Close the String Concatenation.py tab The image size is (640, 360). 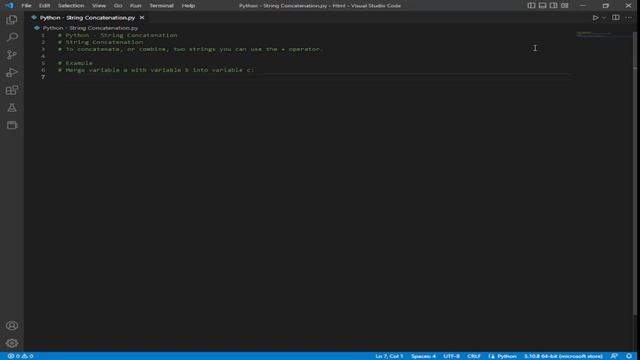[x=142, y=18]
